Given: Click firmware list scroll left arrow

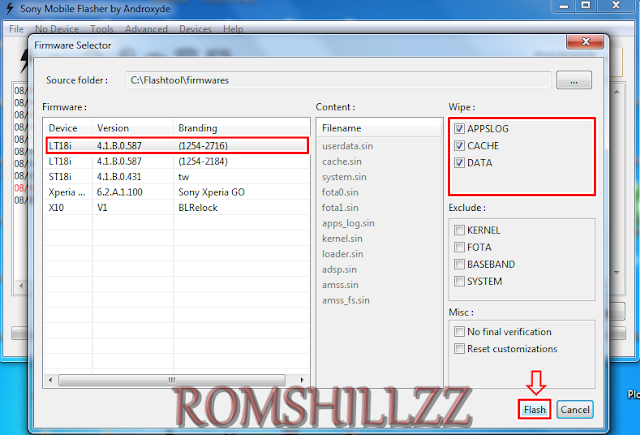Looking at the screenshot, I should point(50,380).
